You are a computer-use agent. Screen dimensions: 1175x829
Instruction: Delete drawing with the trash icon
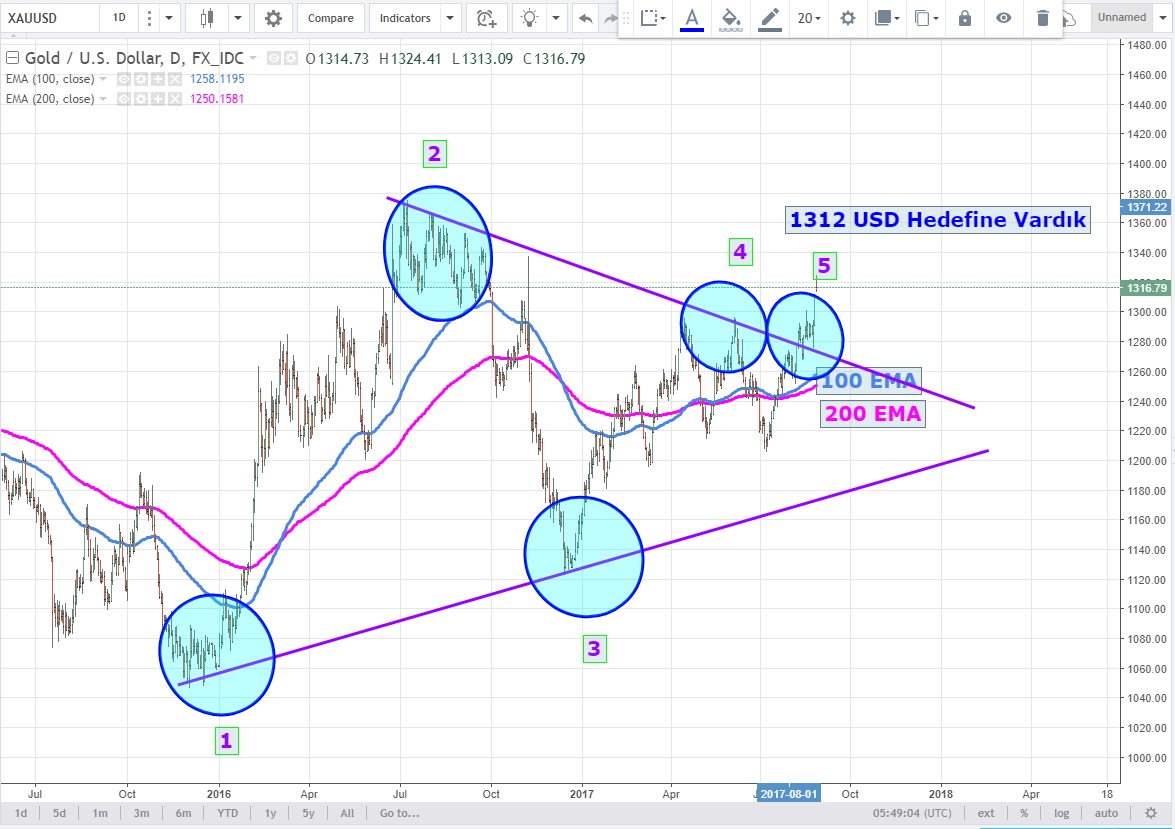[x=1043, y=18]
